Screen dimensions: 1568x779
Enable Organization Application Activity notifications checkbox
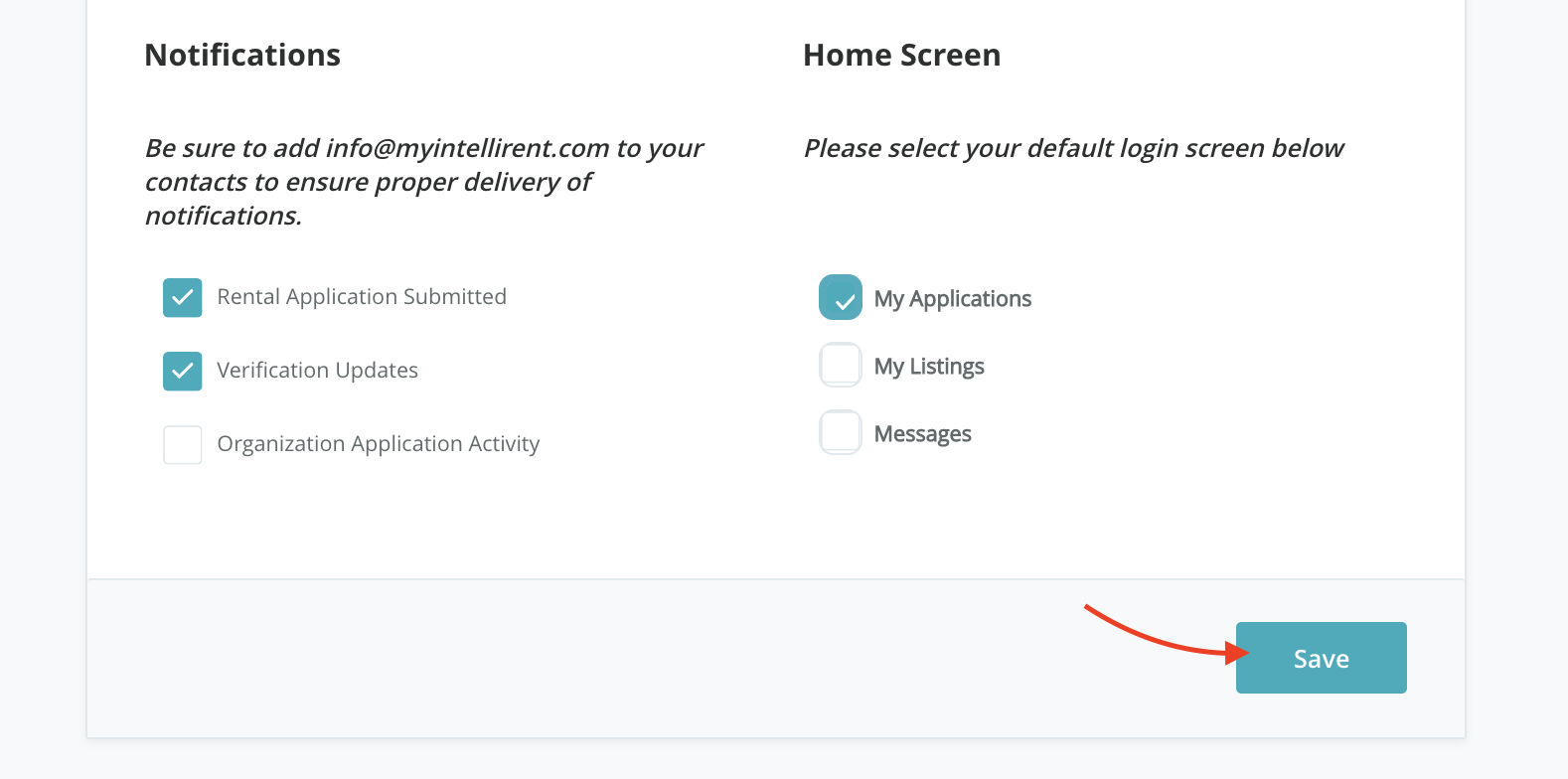click(183, 445)
